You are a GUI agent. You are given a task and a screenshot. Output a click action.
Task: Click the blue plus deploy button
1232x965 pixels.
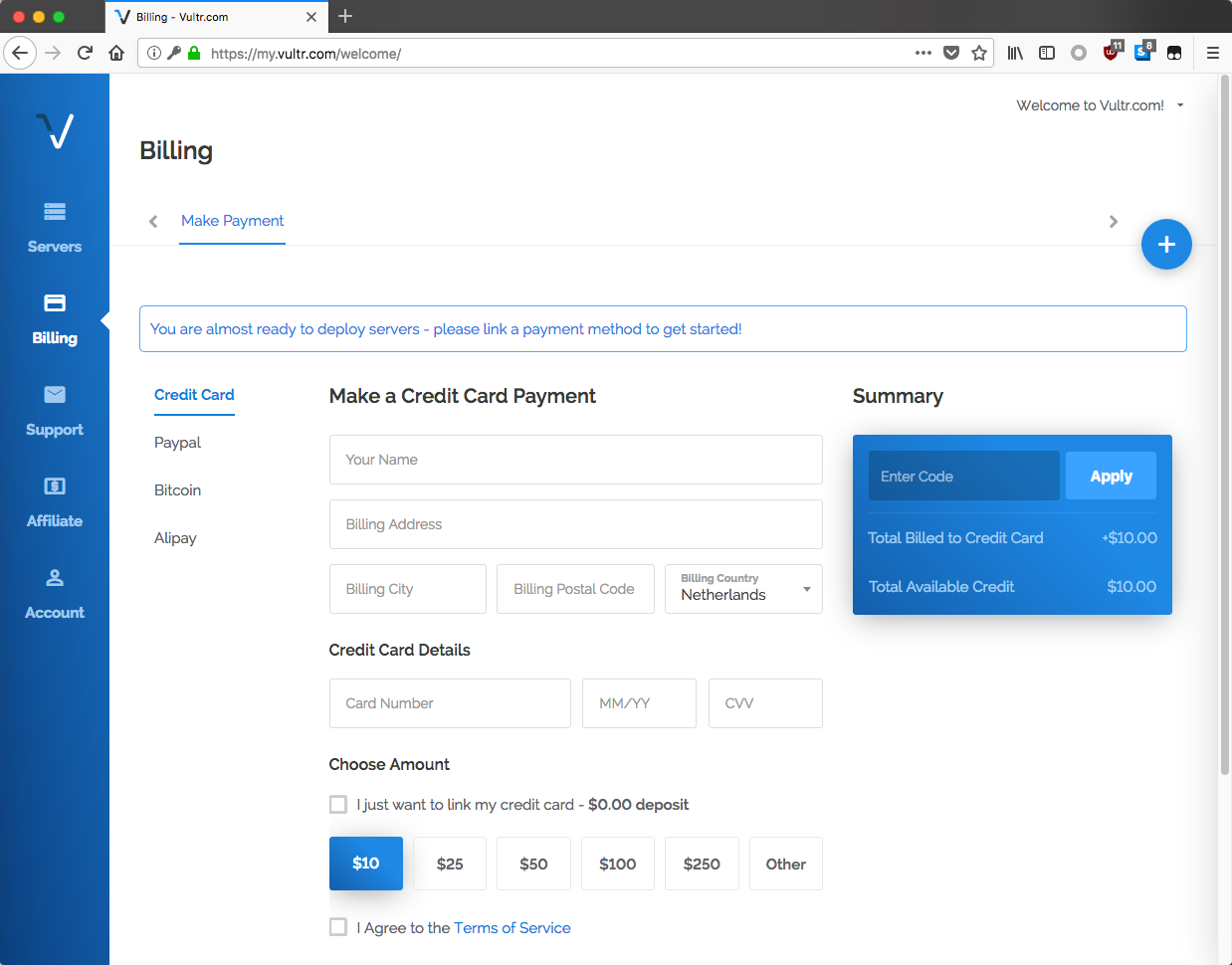click(1166, 244)
